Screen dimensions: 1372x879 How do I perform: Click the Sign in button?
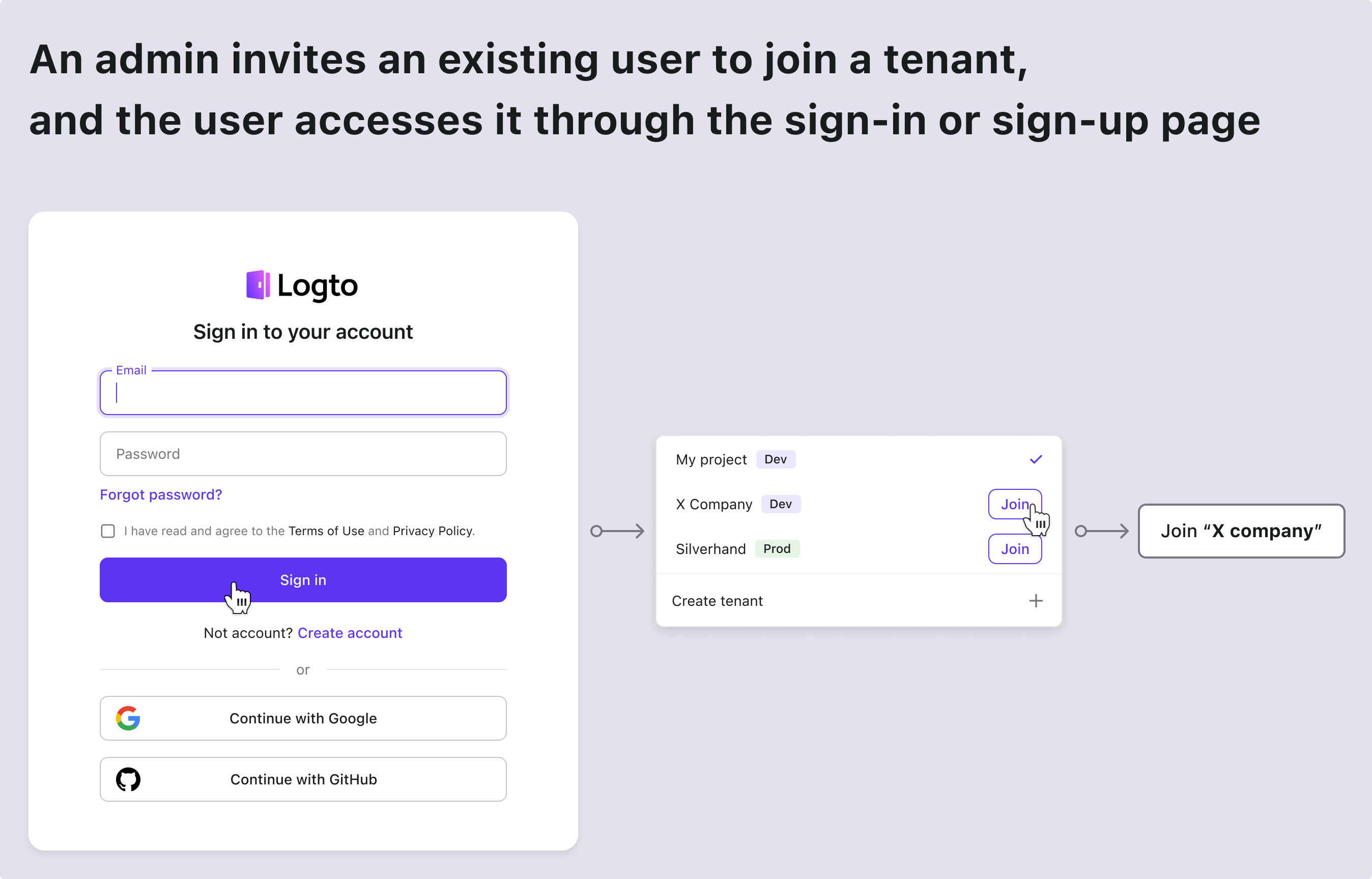pyautogui.click(x=303, y=580)
